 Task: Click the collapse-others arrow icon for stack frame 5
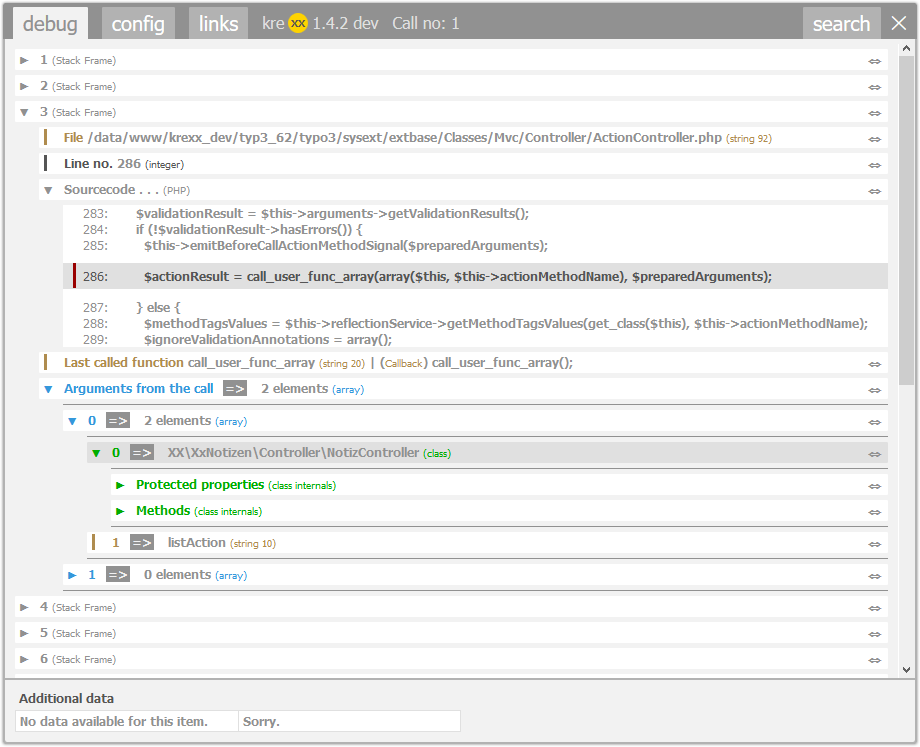pyautogui.click(x=875, y=634)
